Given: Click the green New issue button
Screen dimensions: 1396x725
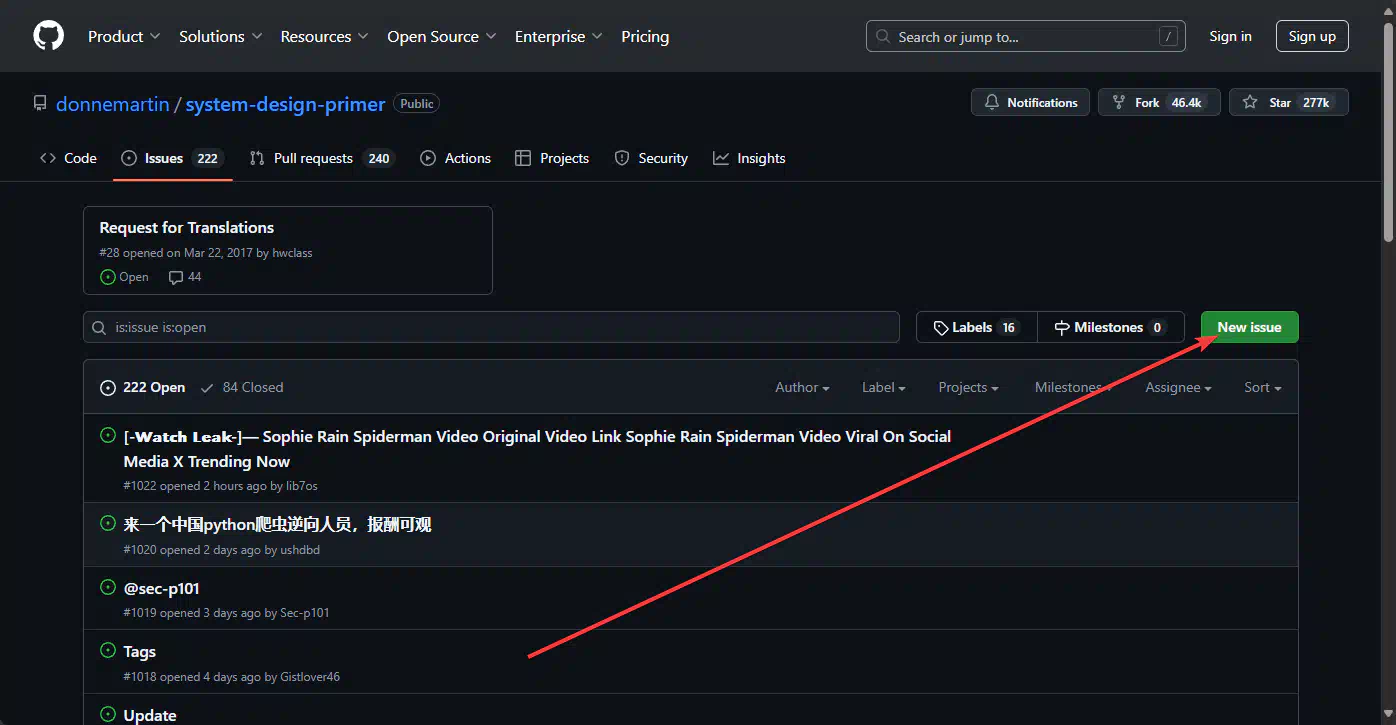Looking at the screenshot, I should click(x=1249, y=327).
